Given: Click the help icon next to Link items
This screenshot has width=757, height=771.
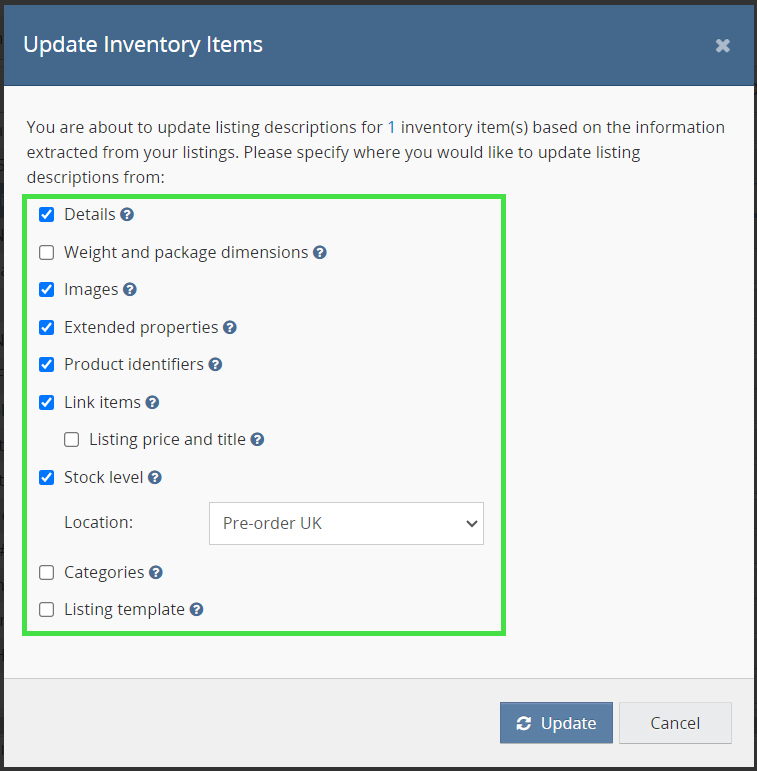Looking at the screenshot, I should coord(152,403).
